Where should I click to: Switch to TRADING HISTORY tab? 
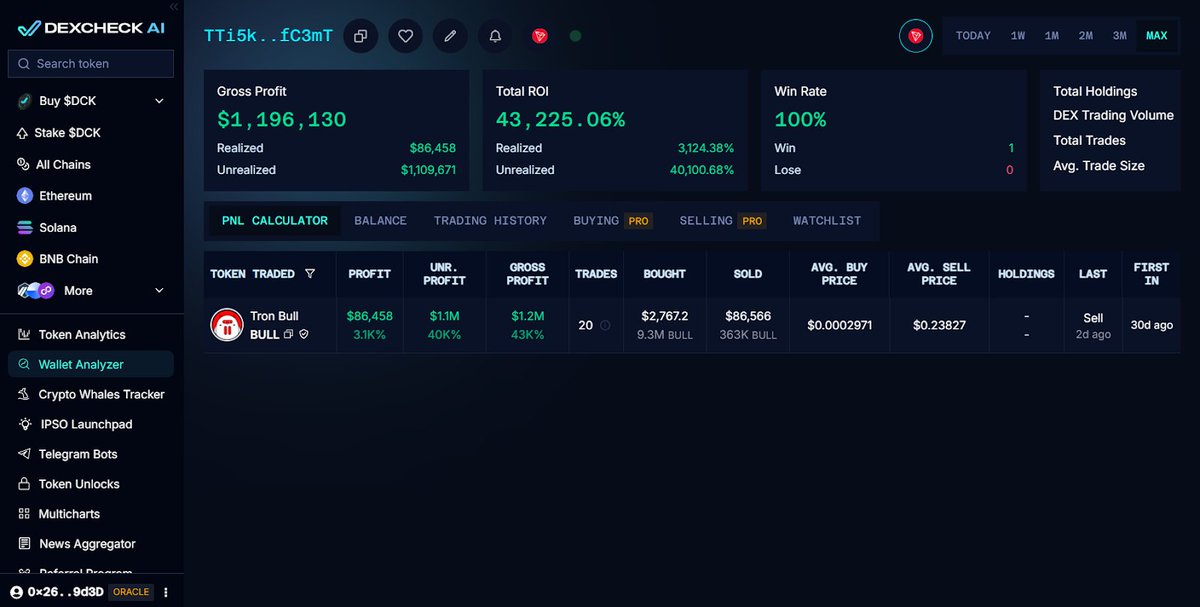coord(490,221)
